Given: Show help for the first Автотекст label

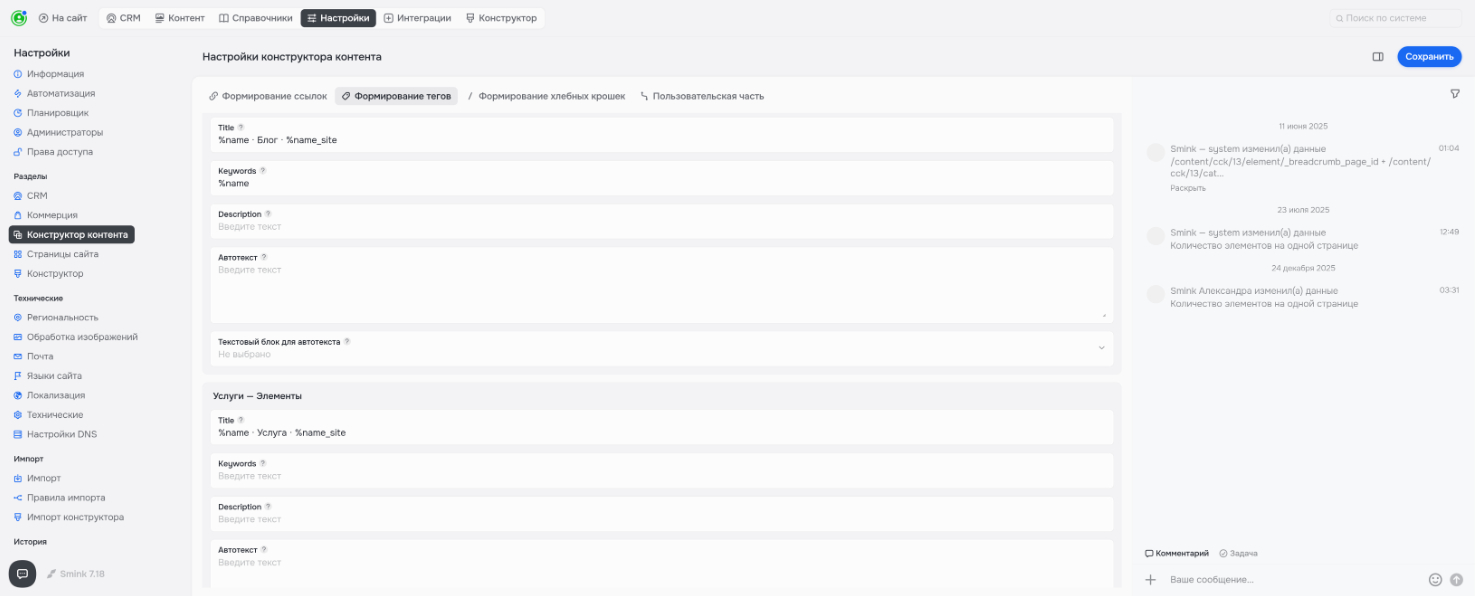Looking at the screenshot, I should [264, 257].
